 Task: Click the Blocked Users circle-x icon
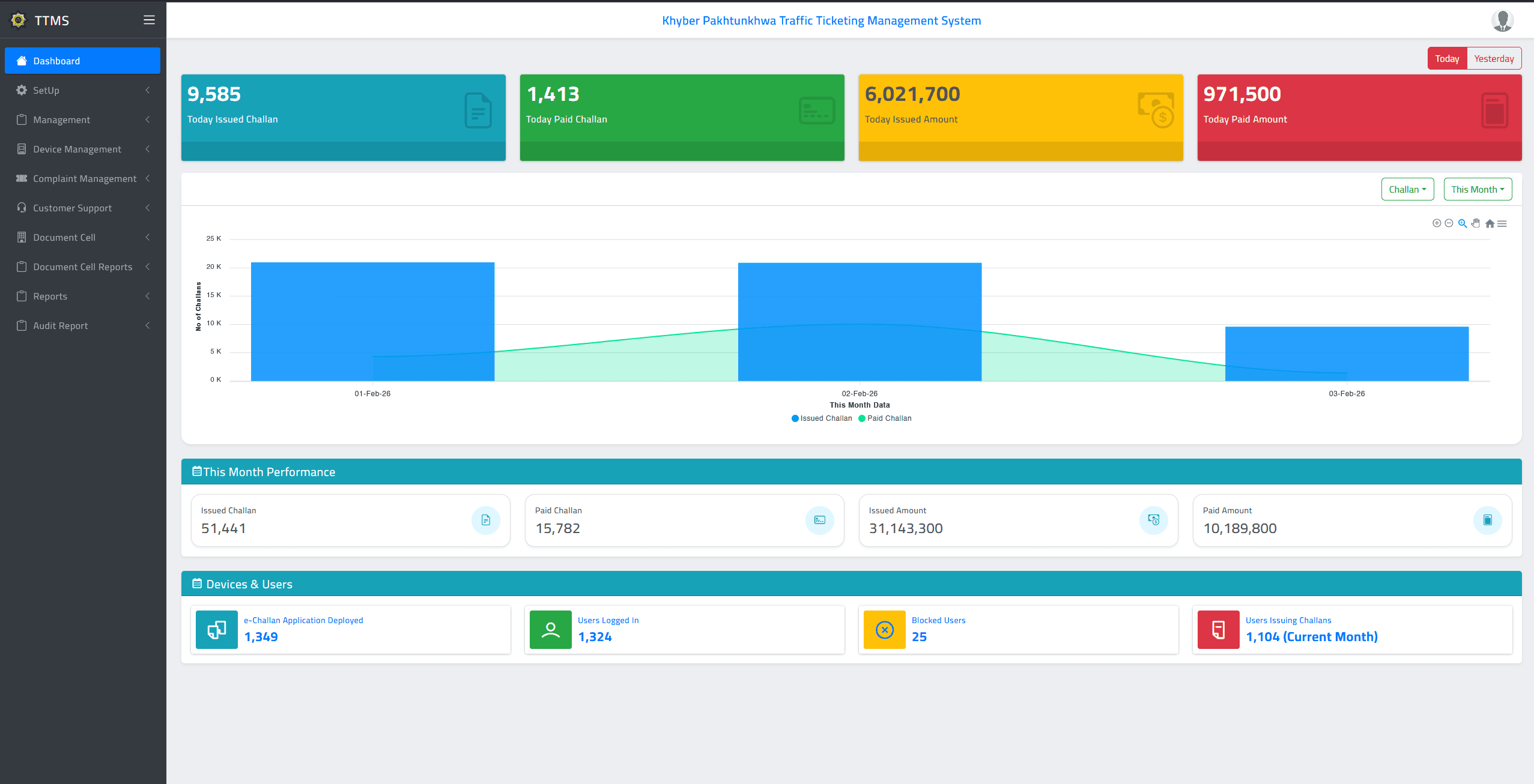coord(885,630)
